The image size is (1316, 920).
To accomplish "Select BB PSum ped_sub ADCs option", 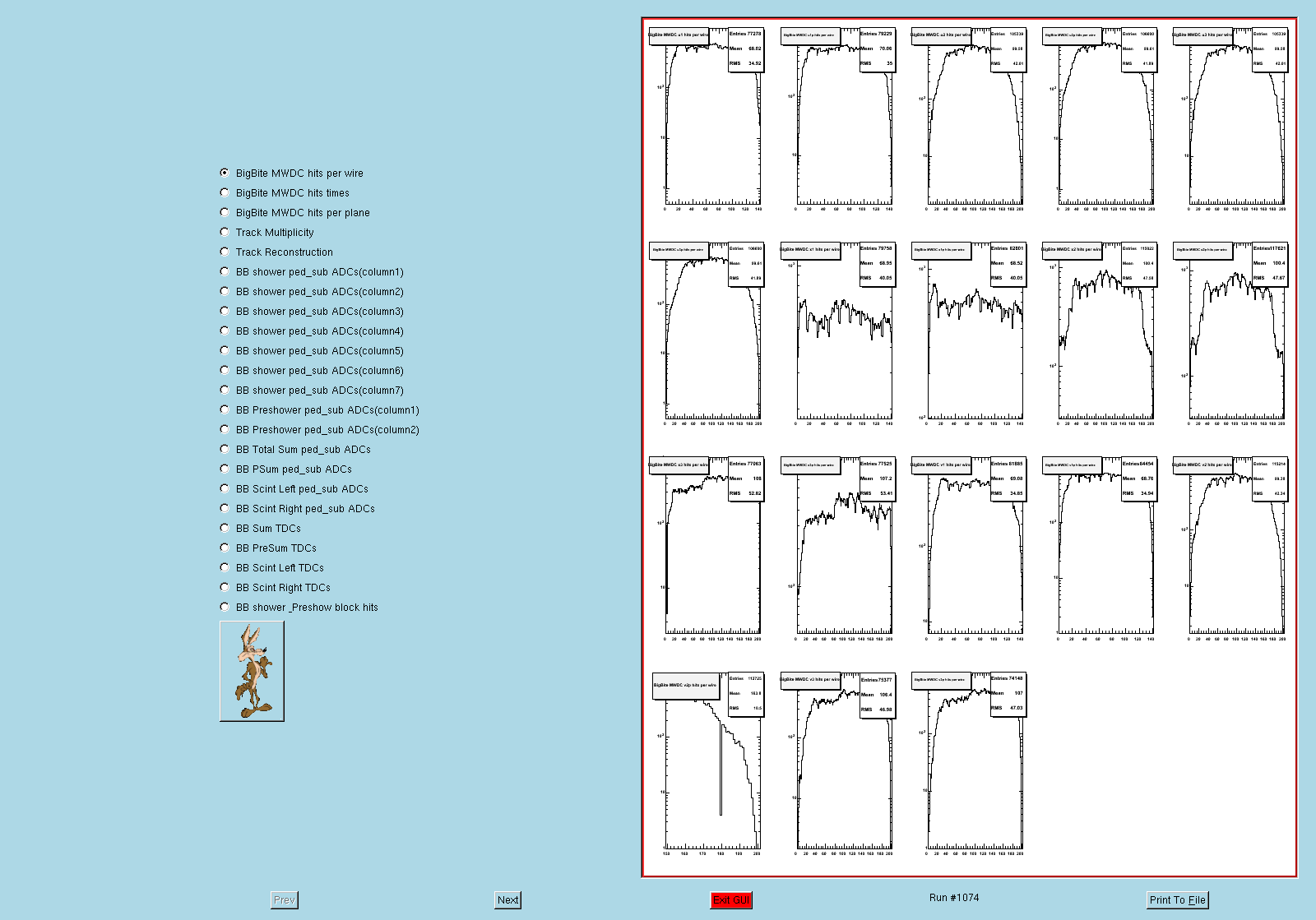I will pos(286,469).
